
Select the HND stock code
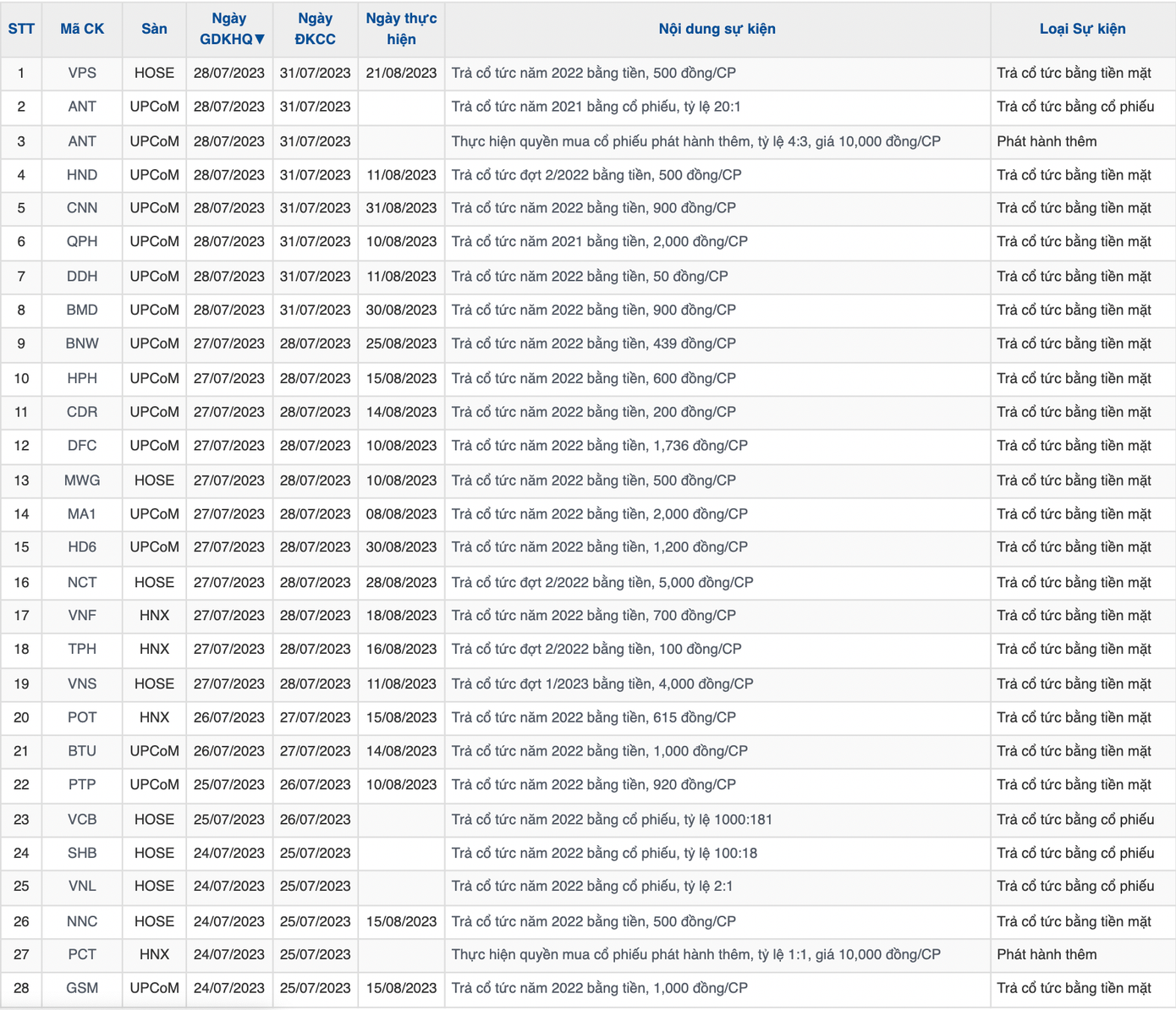coord(82,175)
